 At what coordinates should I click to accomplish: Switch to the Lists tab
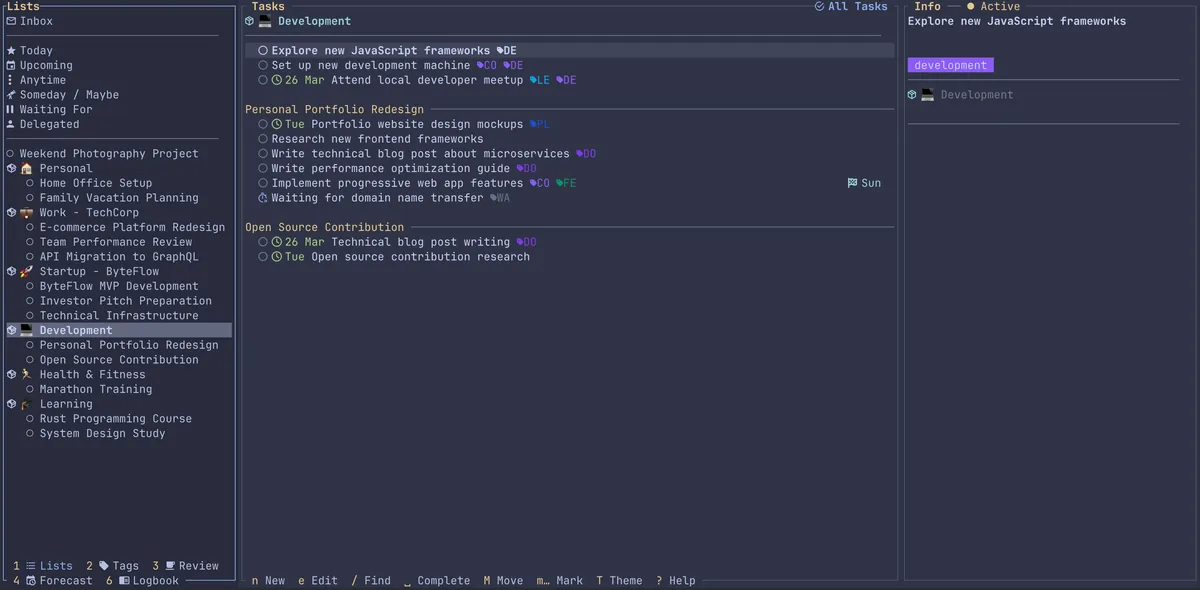tap(43, 566)
